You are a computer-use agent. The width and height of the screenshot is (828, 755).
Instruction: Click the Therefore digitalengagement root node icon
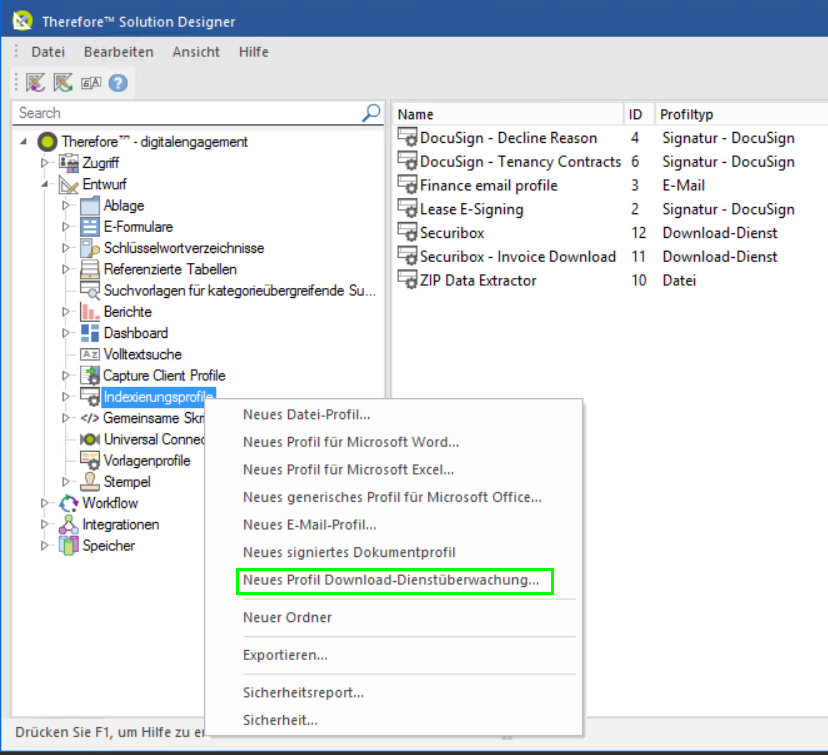[x=48, y=141]
